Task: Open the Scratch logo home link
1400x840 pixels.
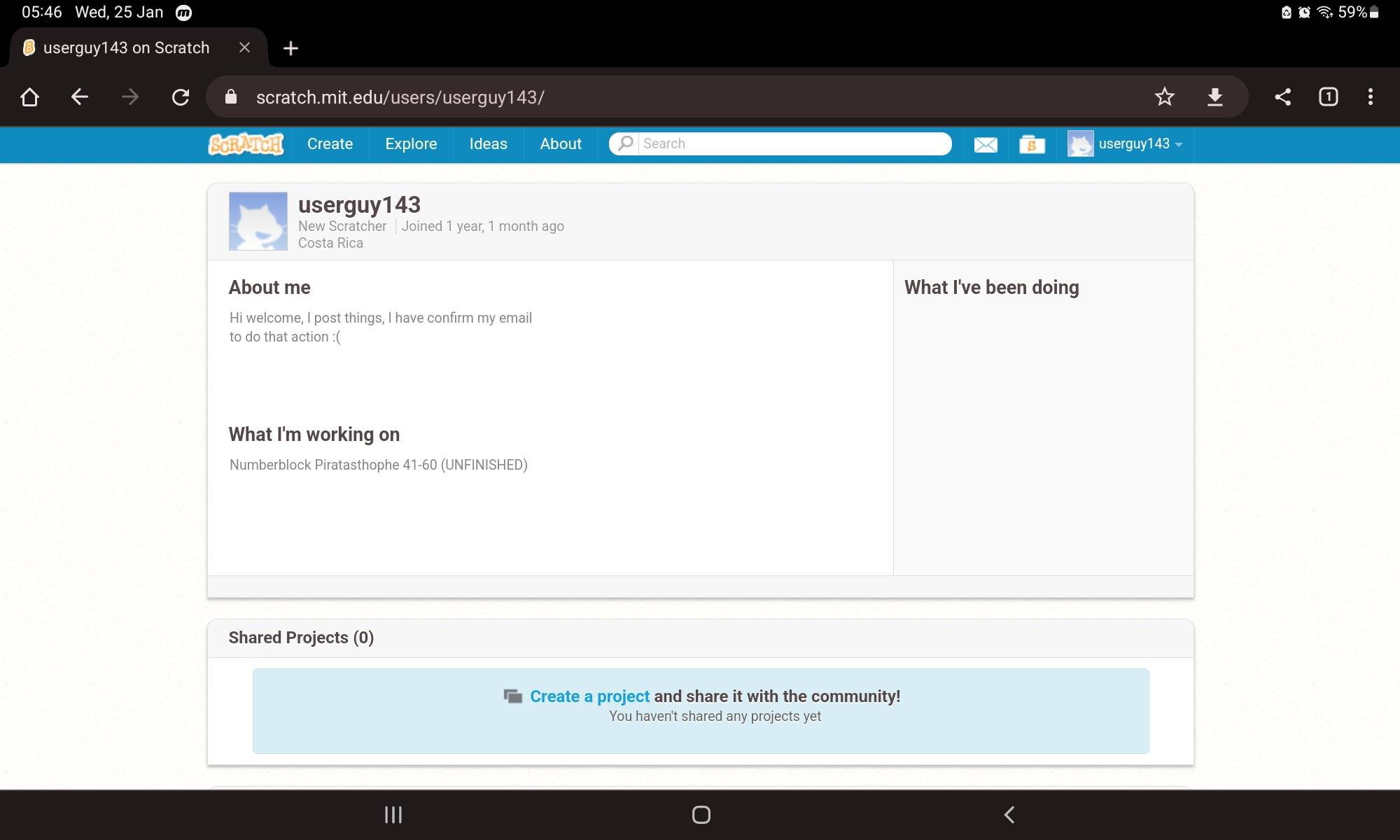Action: pyautogui.click(x=246, y=144)
